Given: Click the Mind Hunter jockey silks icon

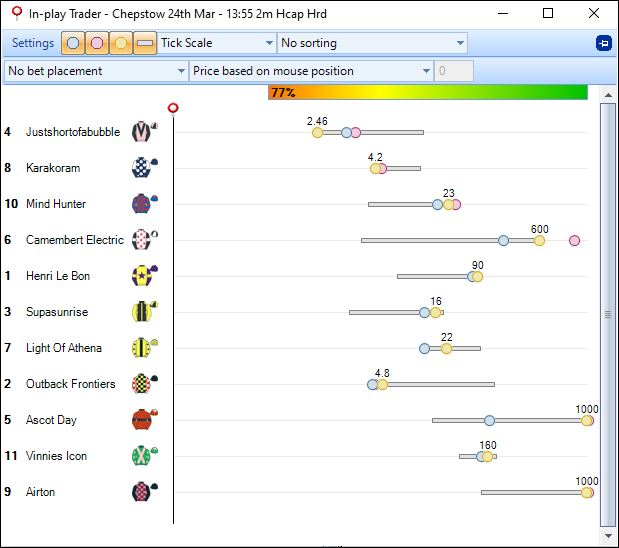Looking at the screenshot, I should [x=145, y=203].
